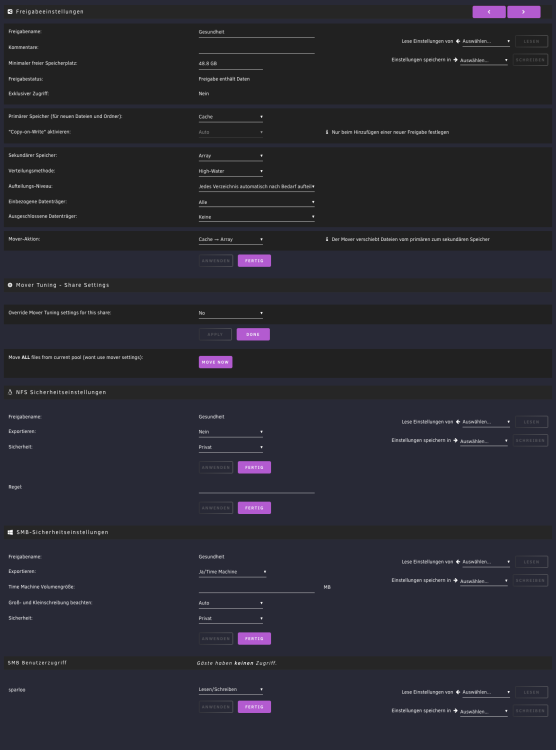Click the 'Freigabe enthält Daten' status text
This screenshot has width=556, height=750.
[x=224, y=79]
